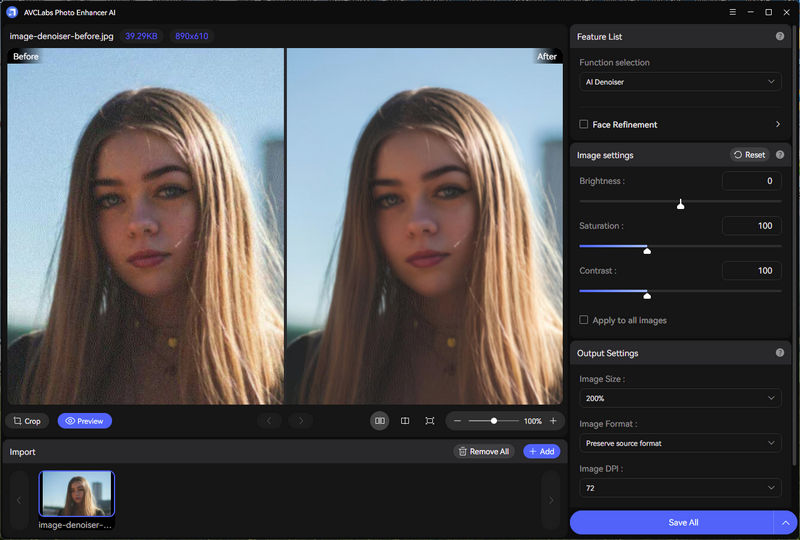Click the Output Settings help icon
The height and width of the screenshot is (540, 800).
coord(779,353)
